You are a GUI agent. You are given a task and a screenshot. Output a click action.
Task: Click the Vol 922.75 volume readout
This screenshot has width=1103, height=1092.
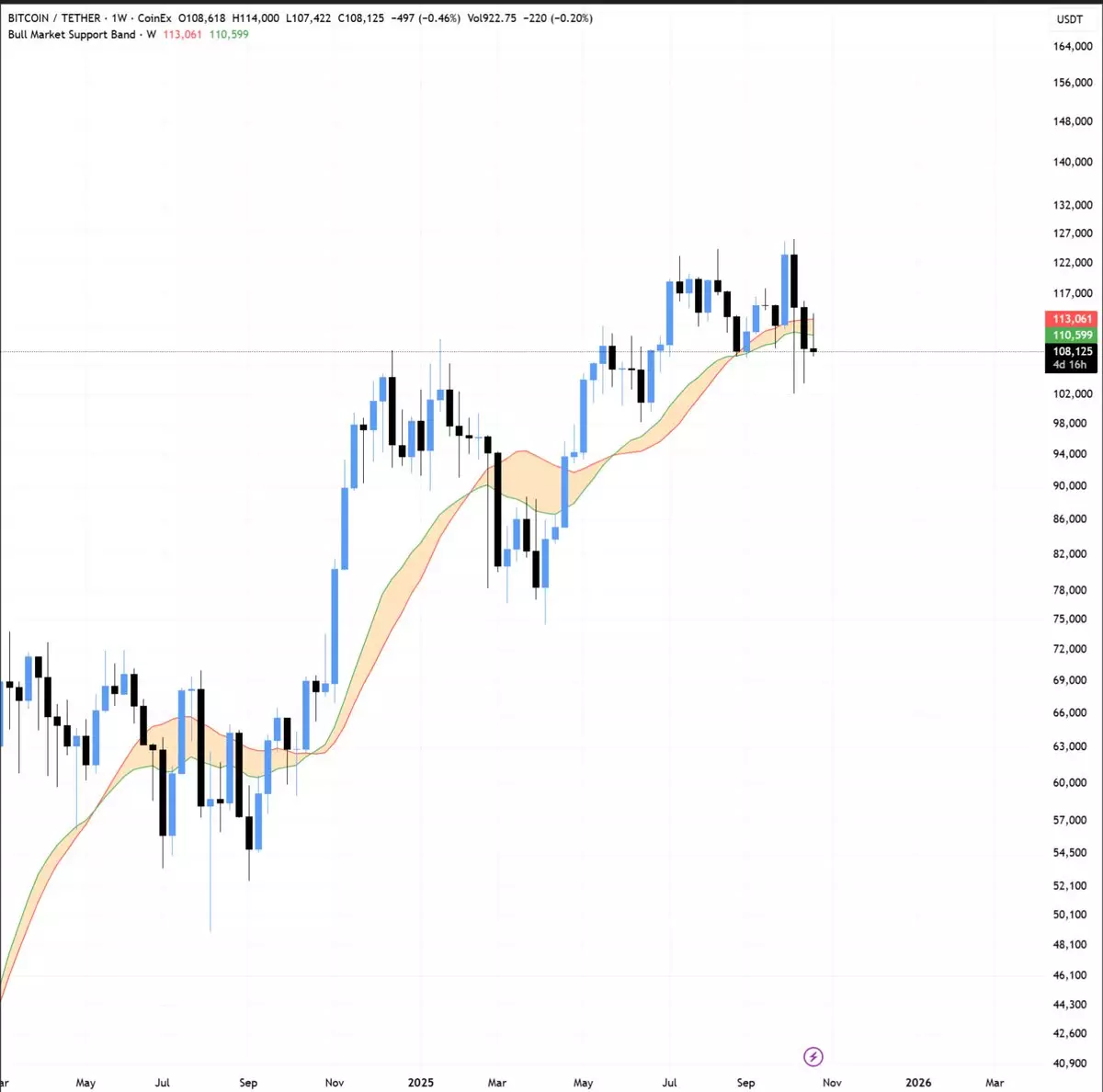[491, 18]
